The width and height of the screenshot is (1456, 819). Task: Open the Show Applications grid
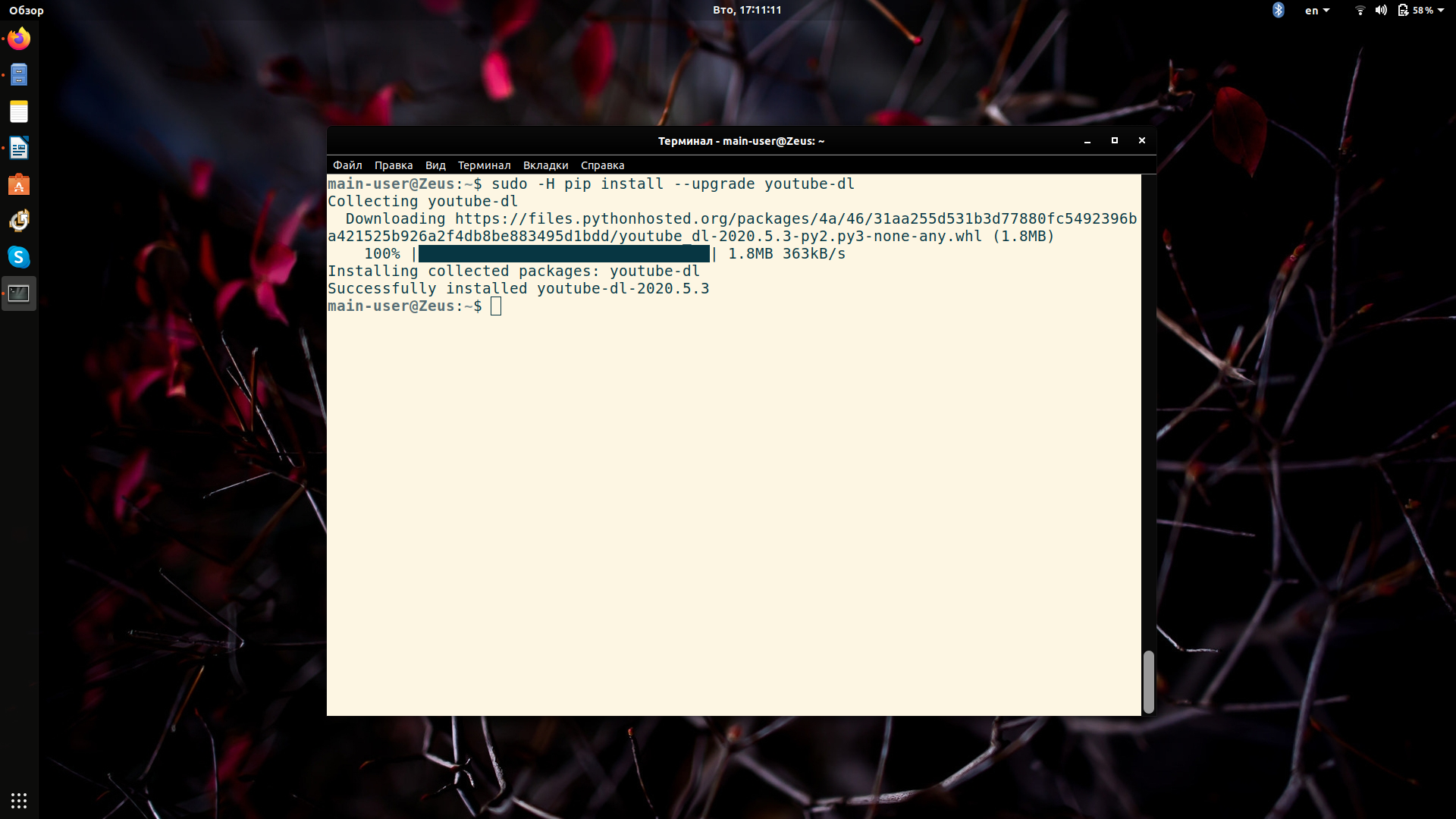coord(18,800)
